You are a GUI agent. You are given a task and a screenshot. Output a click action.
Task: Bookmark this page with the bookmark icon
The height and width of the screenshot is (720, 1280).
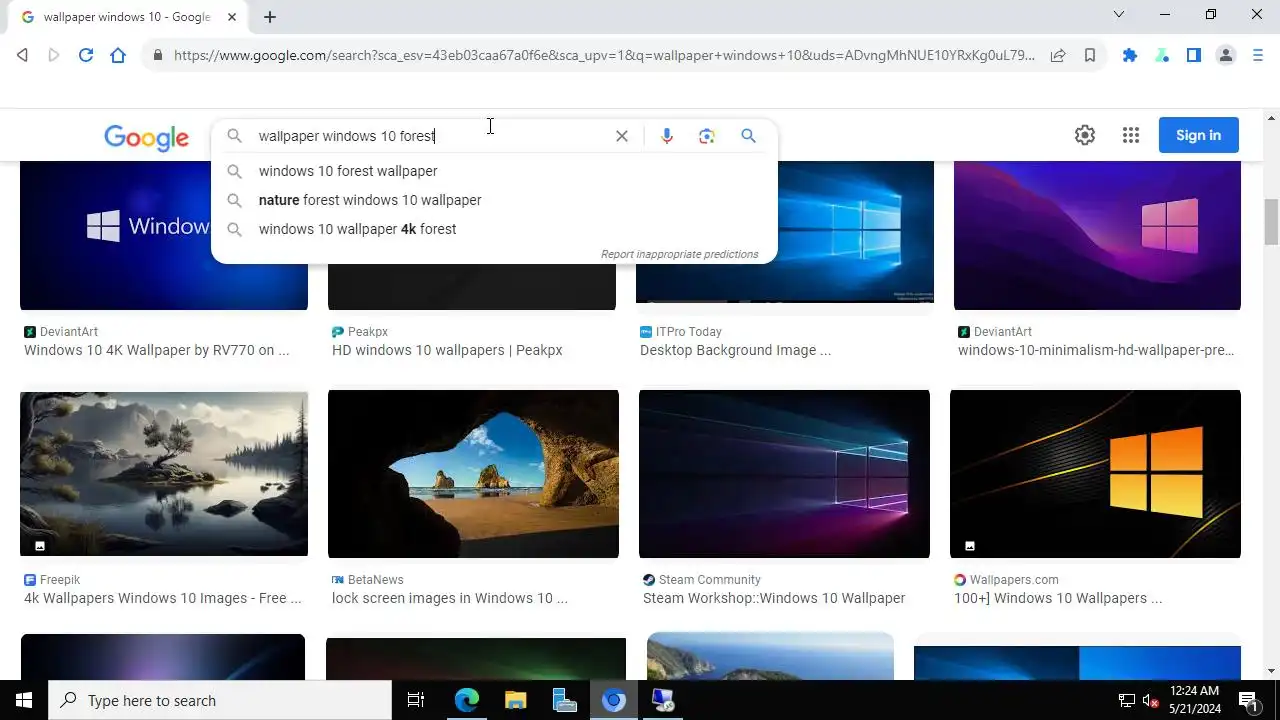click(x=1090, y=56)
